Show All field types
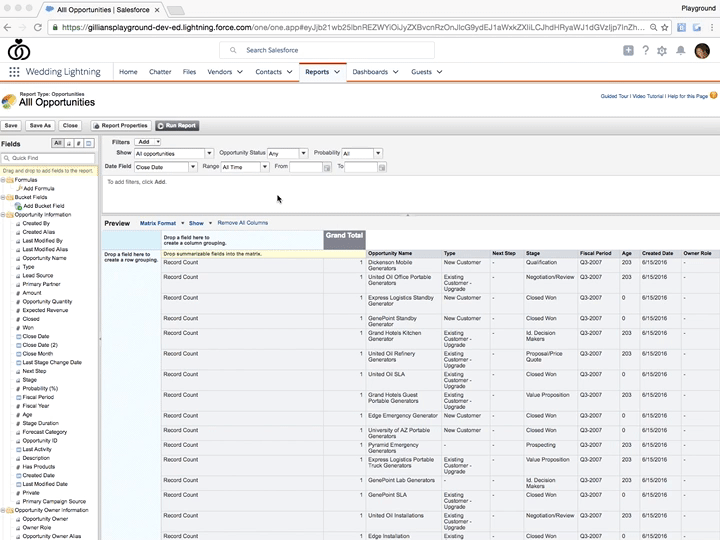The image size is (720, 540). point(57,143)
